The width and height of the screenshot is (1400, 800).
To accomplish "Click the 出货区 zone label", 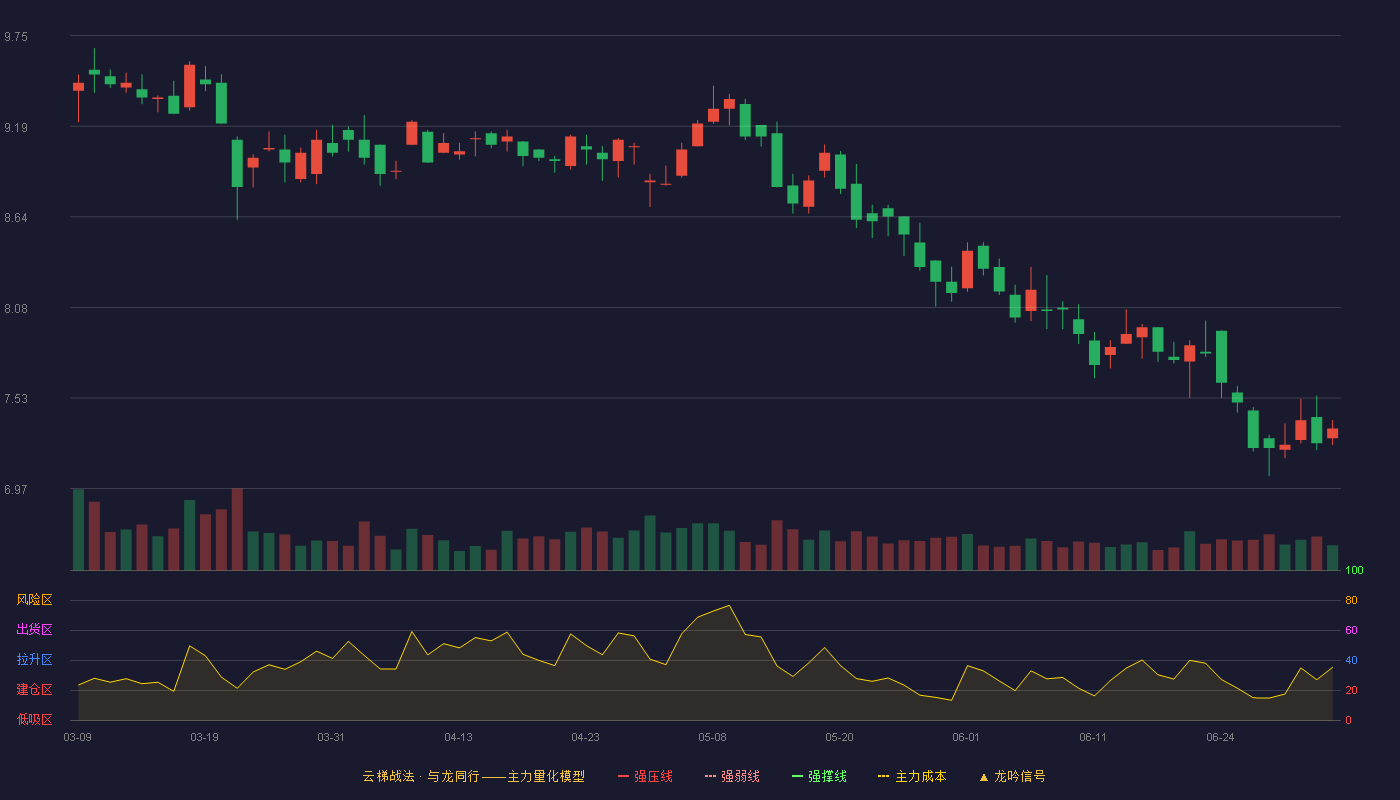I will coord(34,630).
